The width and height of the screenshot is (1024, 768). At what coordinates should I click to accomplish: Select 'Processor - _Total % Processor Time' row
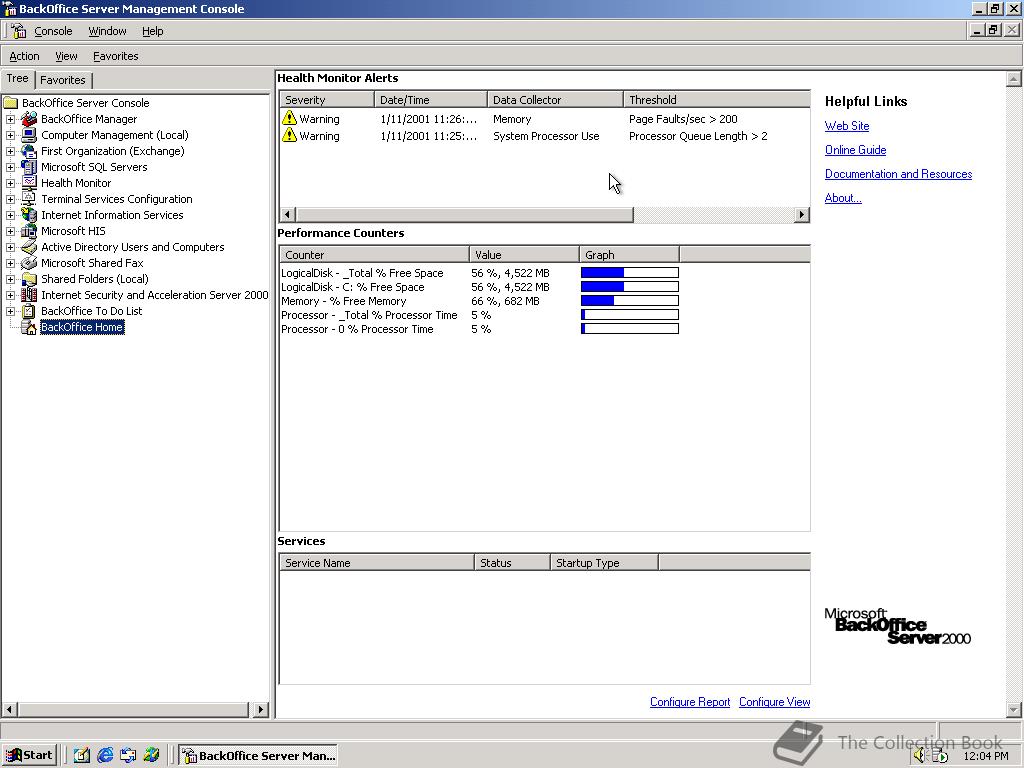[x=480, y=315]
